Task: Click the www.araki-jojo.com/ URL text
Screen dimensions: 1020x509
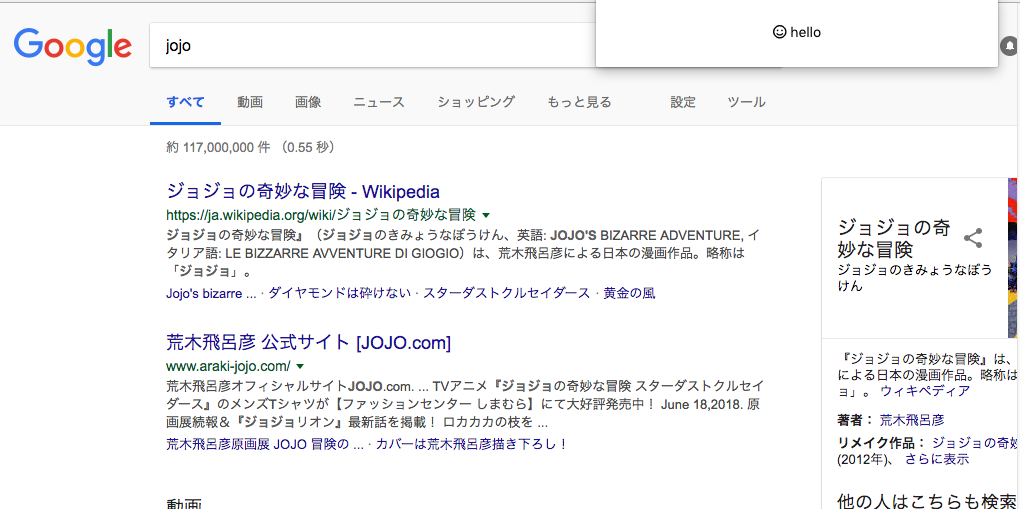Action: [x=228, y=366]
